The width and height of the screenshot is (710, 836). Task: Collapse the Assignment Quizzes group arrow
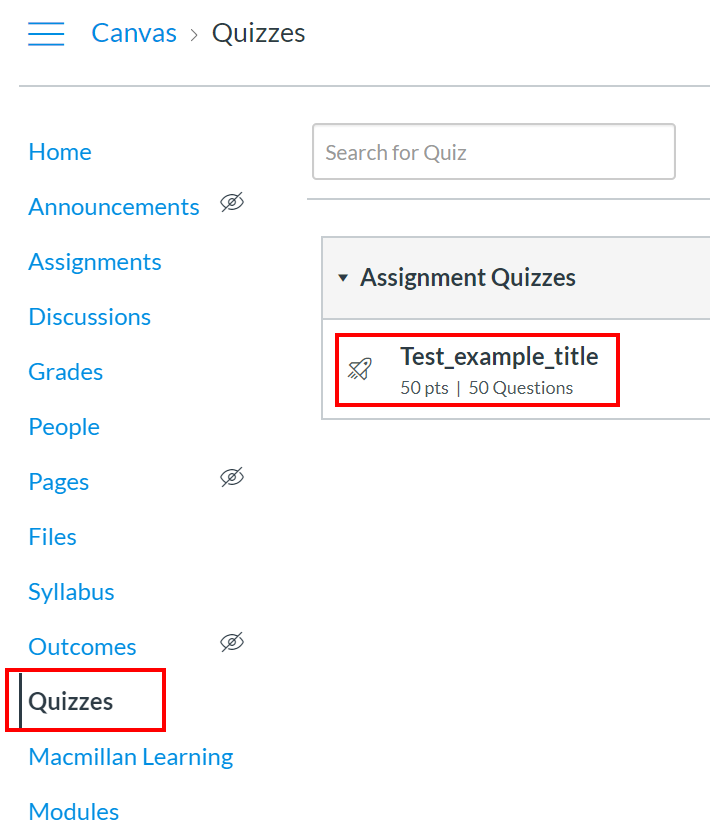(x=343, y=278)
